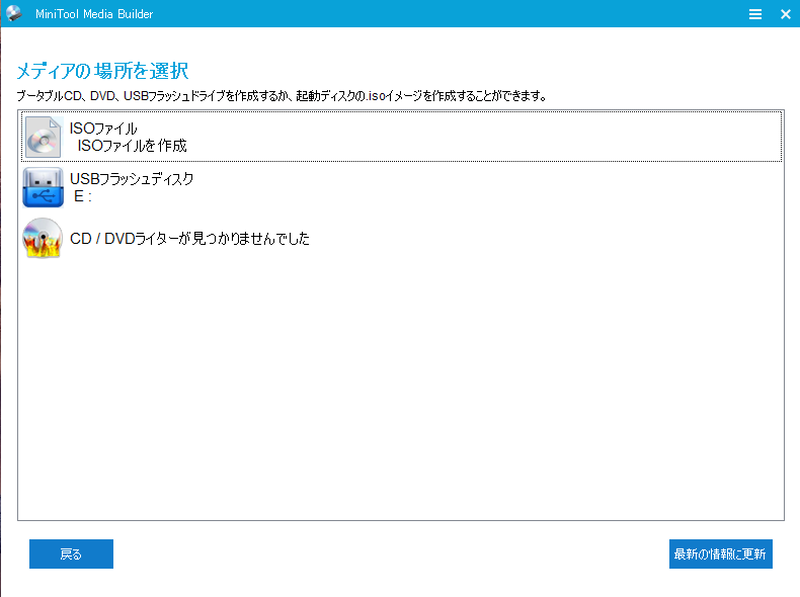Close the MiniTool Media Builder window
This screenshot has width=800, height=597.
[x=786, y=14]
